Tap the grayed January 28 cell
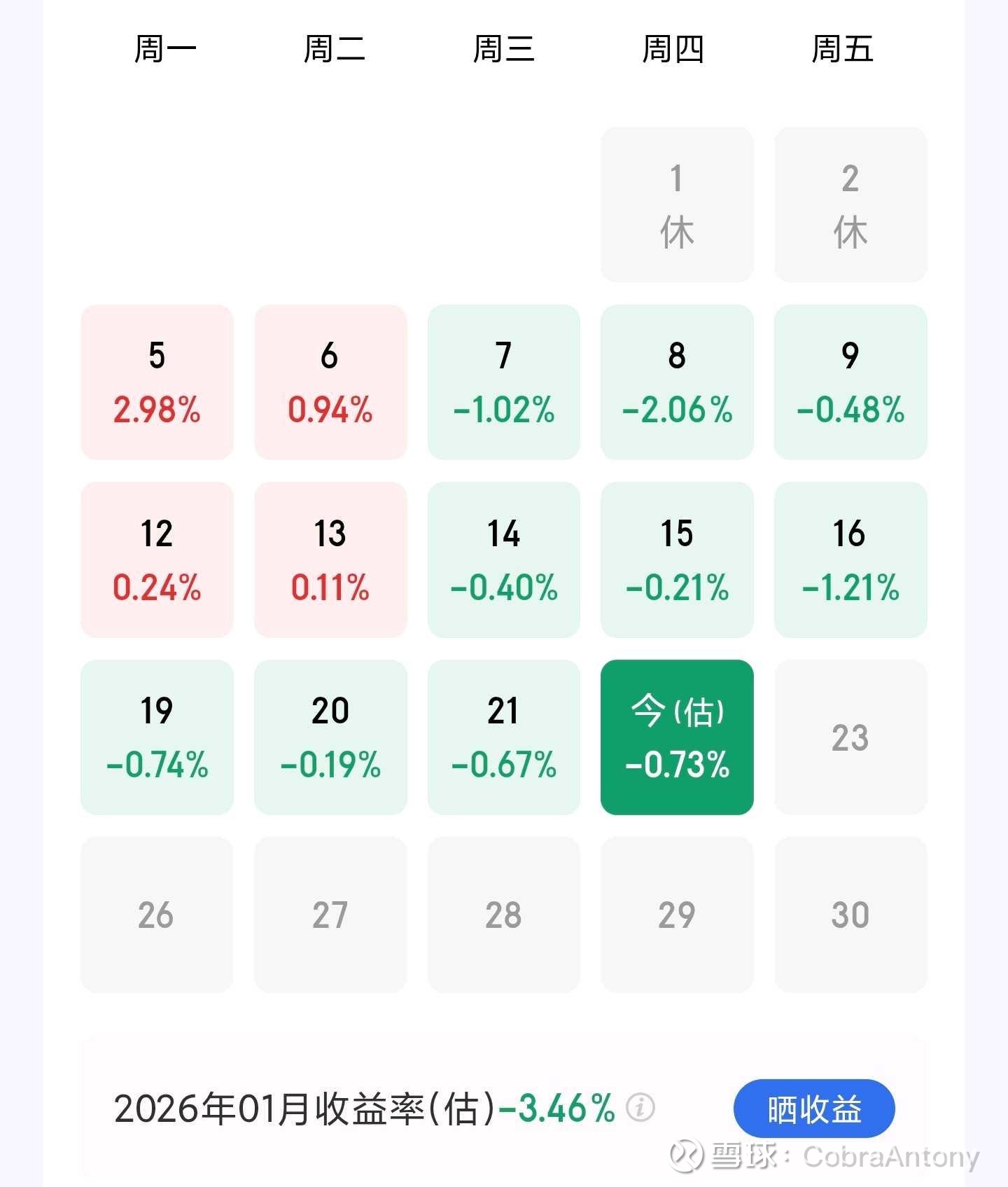1008x1187 pixels. 503,915
